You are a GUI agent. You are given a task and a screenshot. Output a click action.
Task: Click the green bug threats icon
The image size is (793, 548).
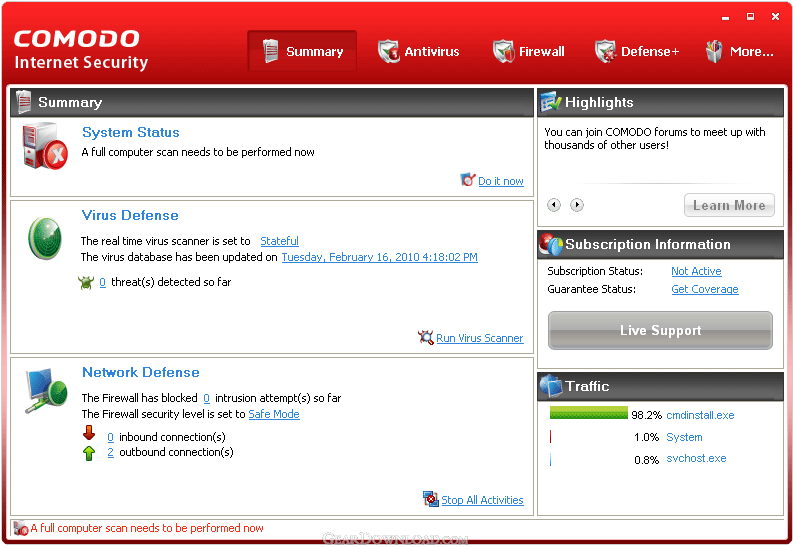(x=86, y=282)
